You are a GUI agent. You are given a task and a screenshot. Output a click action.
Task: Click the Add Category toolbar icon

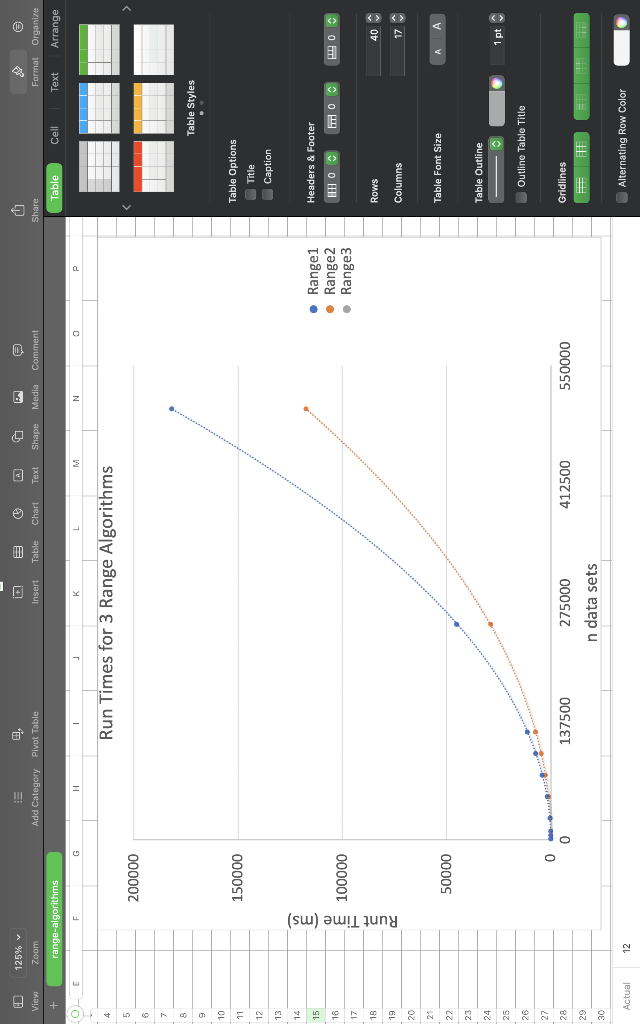18,797
